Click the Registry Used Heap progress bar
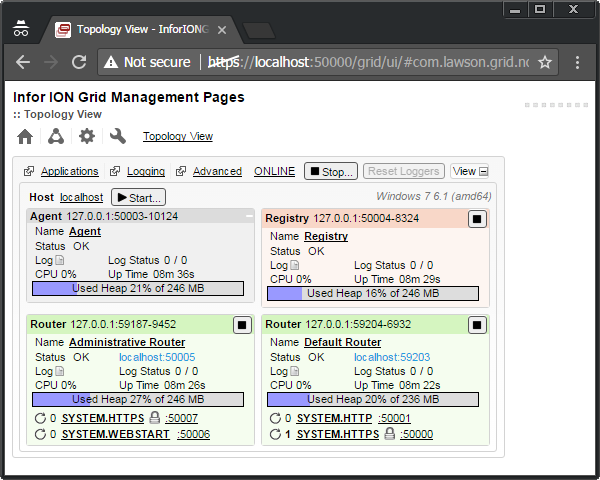This screenshot has width=600, height=480. click(x=371, y=294)
